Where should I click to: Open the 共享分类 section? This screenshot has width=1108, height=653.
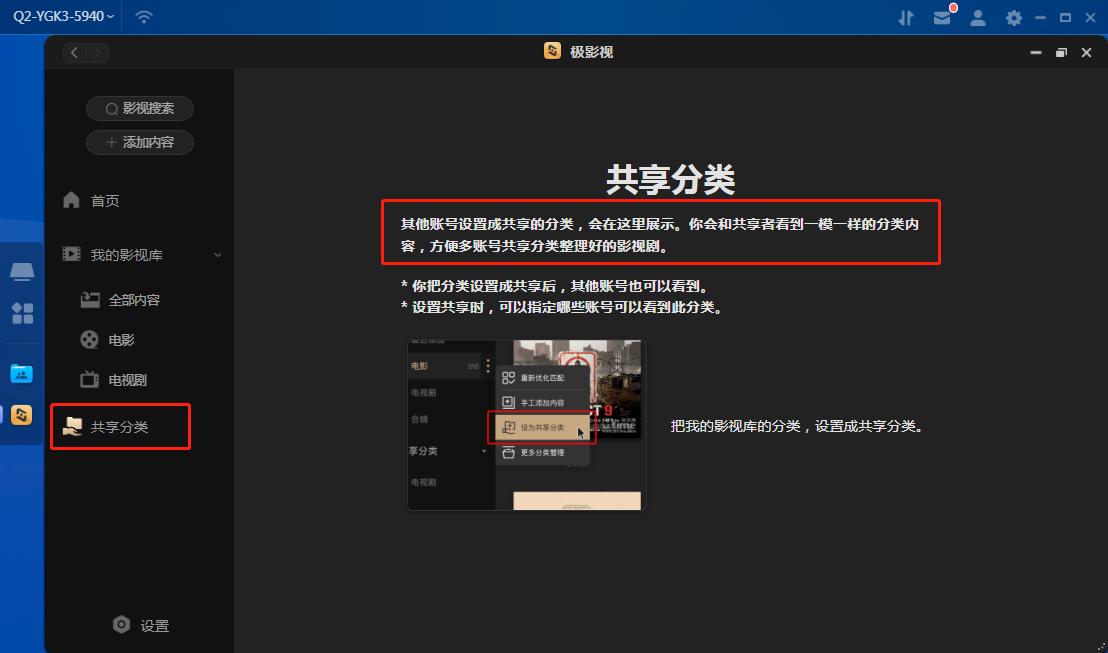point(122,425)
